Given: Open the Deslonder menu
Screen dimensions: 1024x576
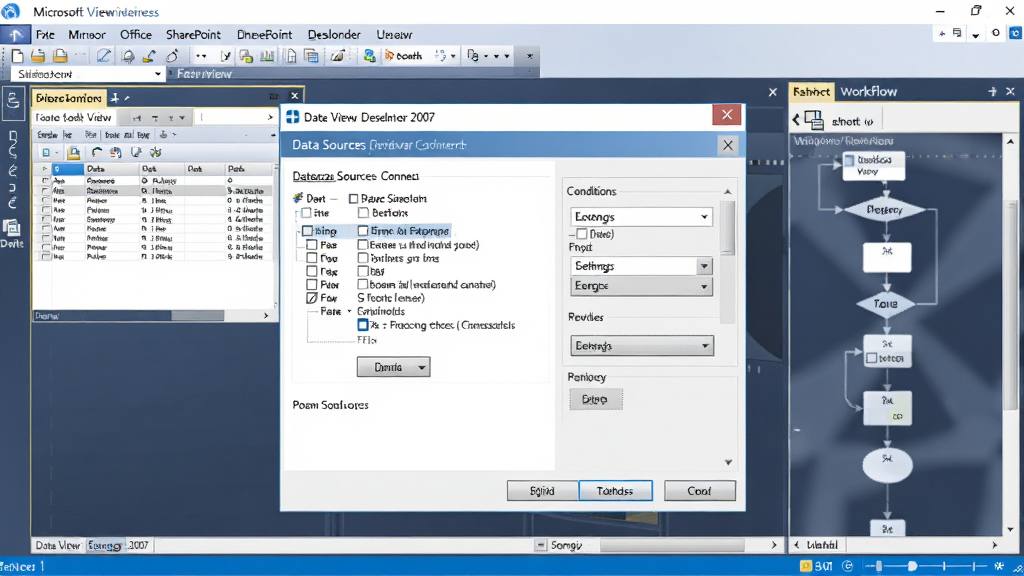Looking at the screenshot, I should click(x=334, y=35).
